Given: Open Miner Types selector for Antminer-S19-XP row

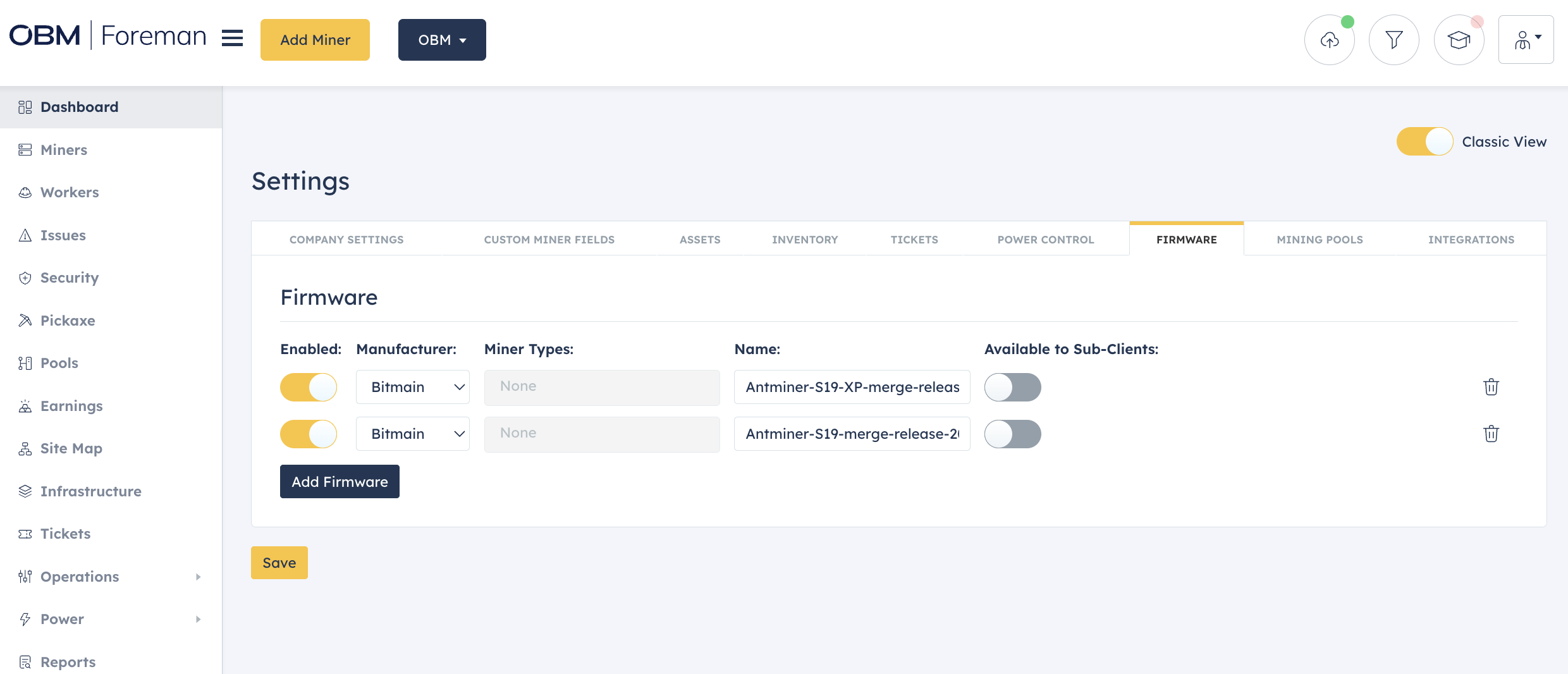Looking at the screenshot, I should pyautogui.click(x=602, y=387).
